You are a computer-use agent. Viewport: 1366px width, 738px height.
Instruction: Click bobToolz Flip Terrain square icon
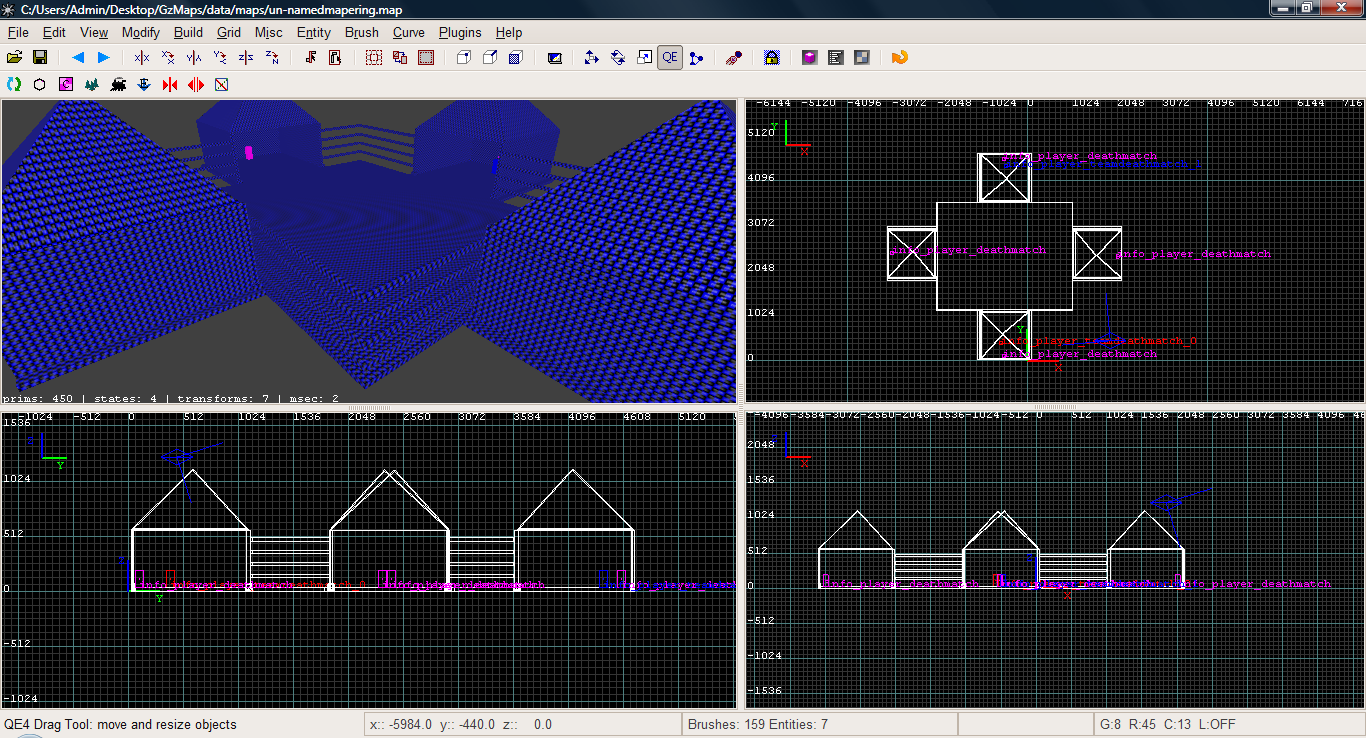coord(222,85)
